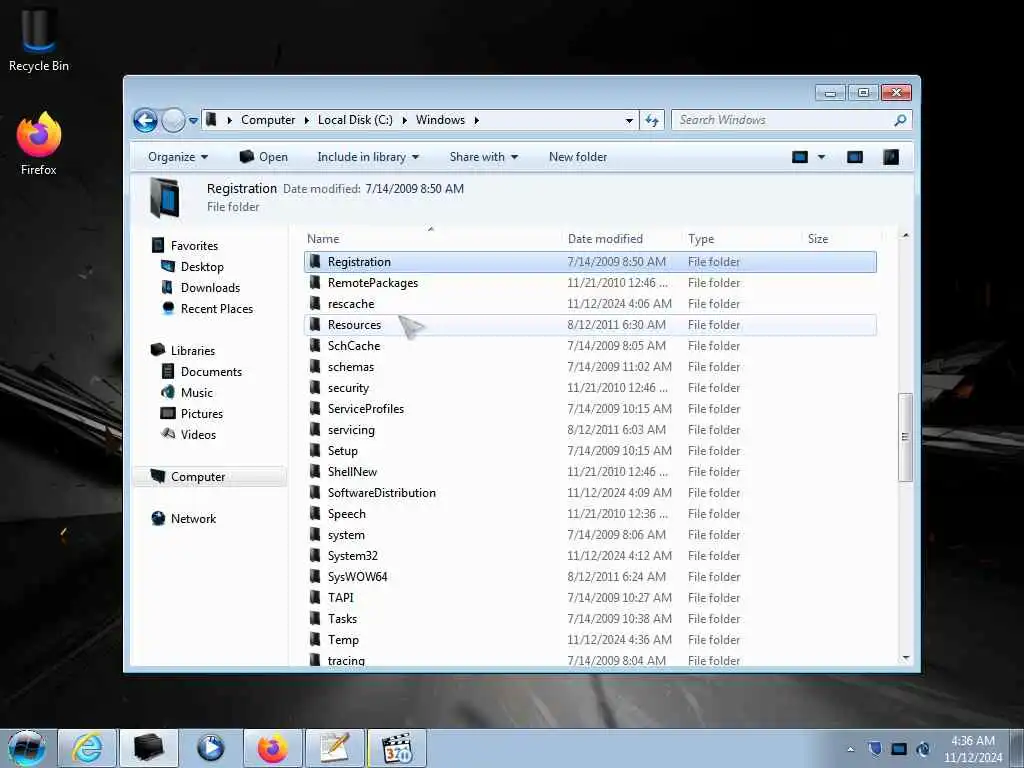The height and width of the screenshot is (768, 1024).
Task: Open the Recycle Bin desktop icon
Action: click(39, 39)
